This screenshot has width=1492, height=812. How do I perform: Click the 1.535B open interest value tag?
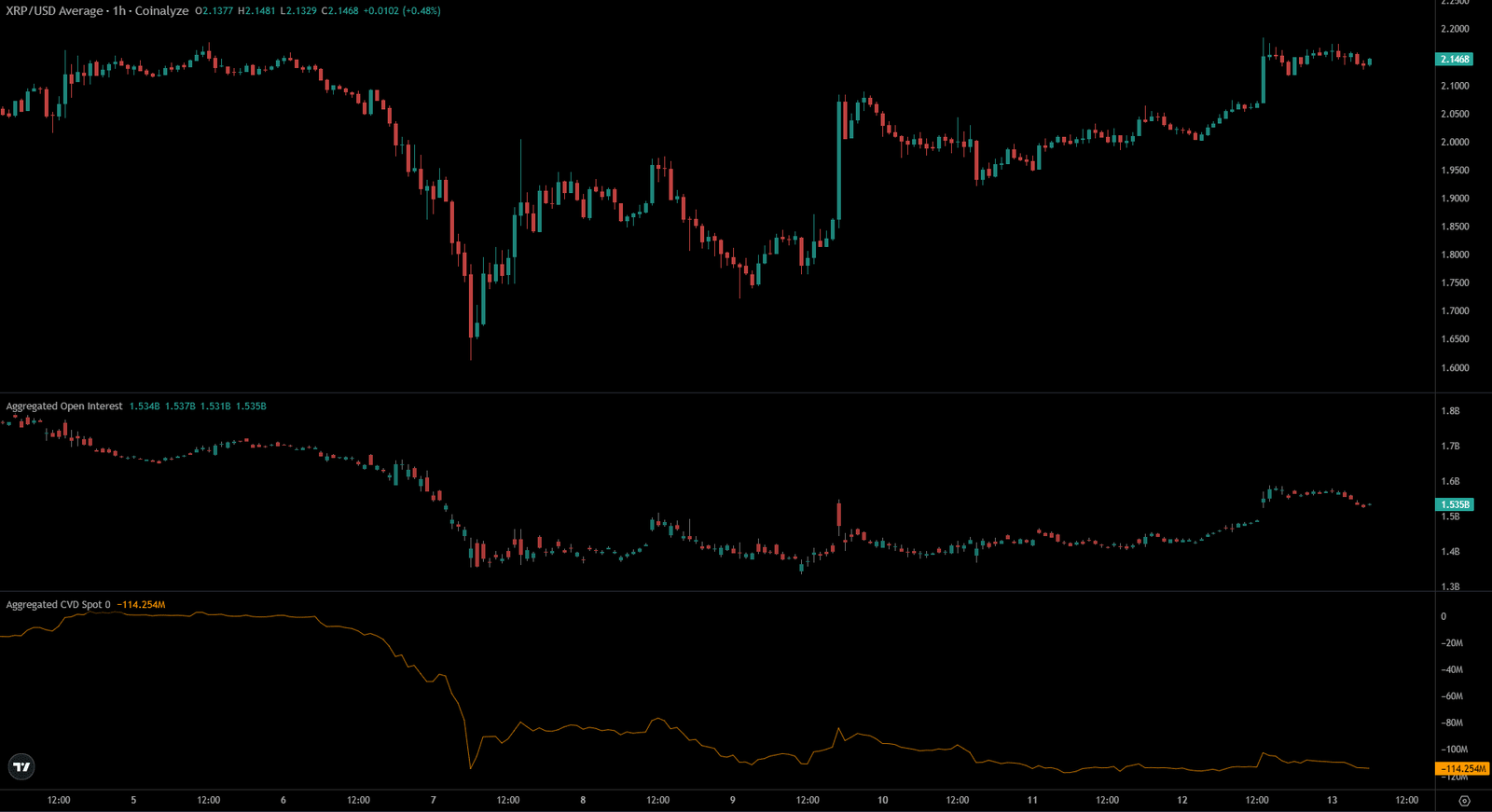tap(1454, 504)
